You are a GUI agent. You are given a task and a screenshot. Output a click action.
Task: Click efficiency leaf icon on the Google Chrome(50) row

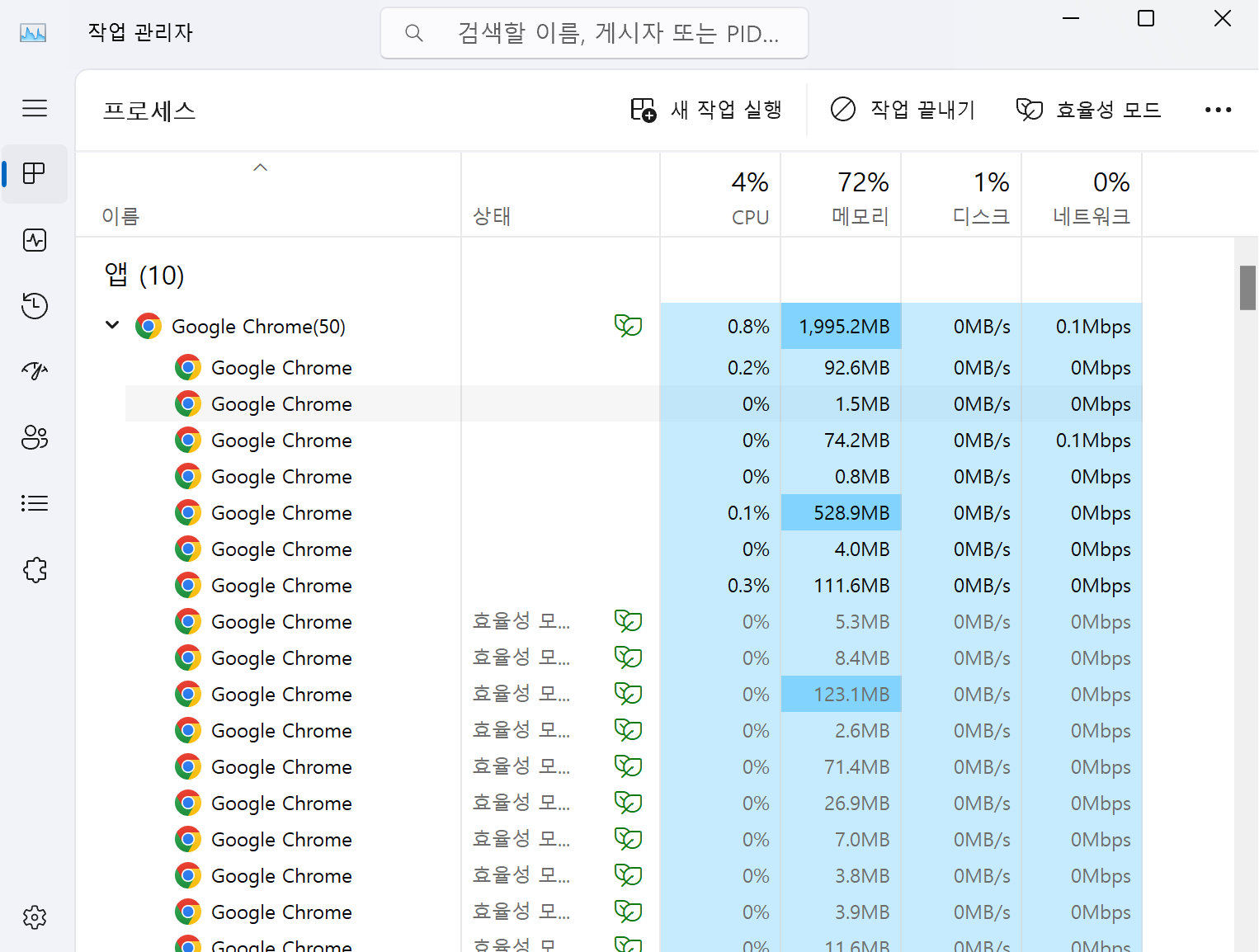(628, 326)
